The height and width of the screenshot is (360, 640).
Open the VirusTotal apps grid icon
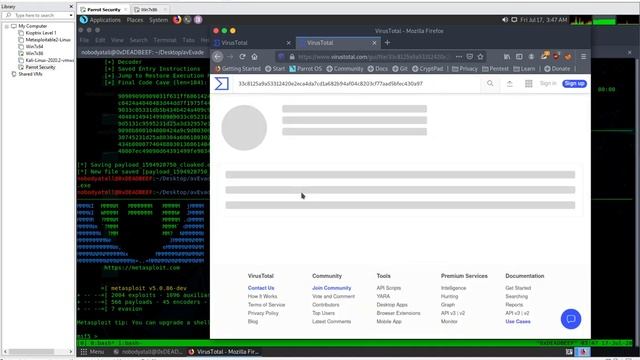[529, 84]
